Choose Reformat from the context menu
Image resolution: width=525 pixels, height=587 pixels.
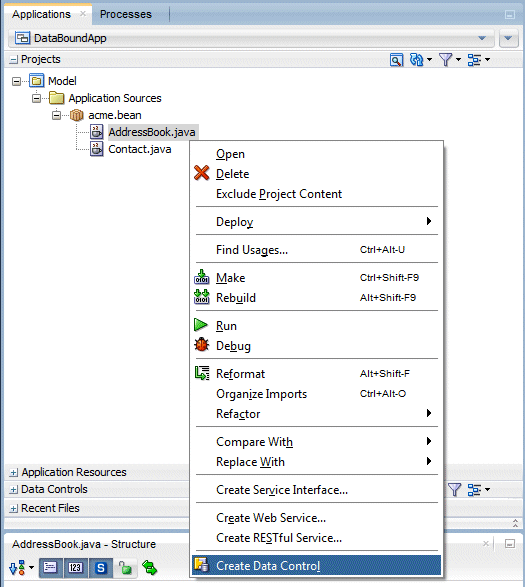click(x=317, y=374)
